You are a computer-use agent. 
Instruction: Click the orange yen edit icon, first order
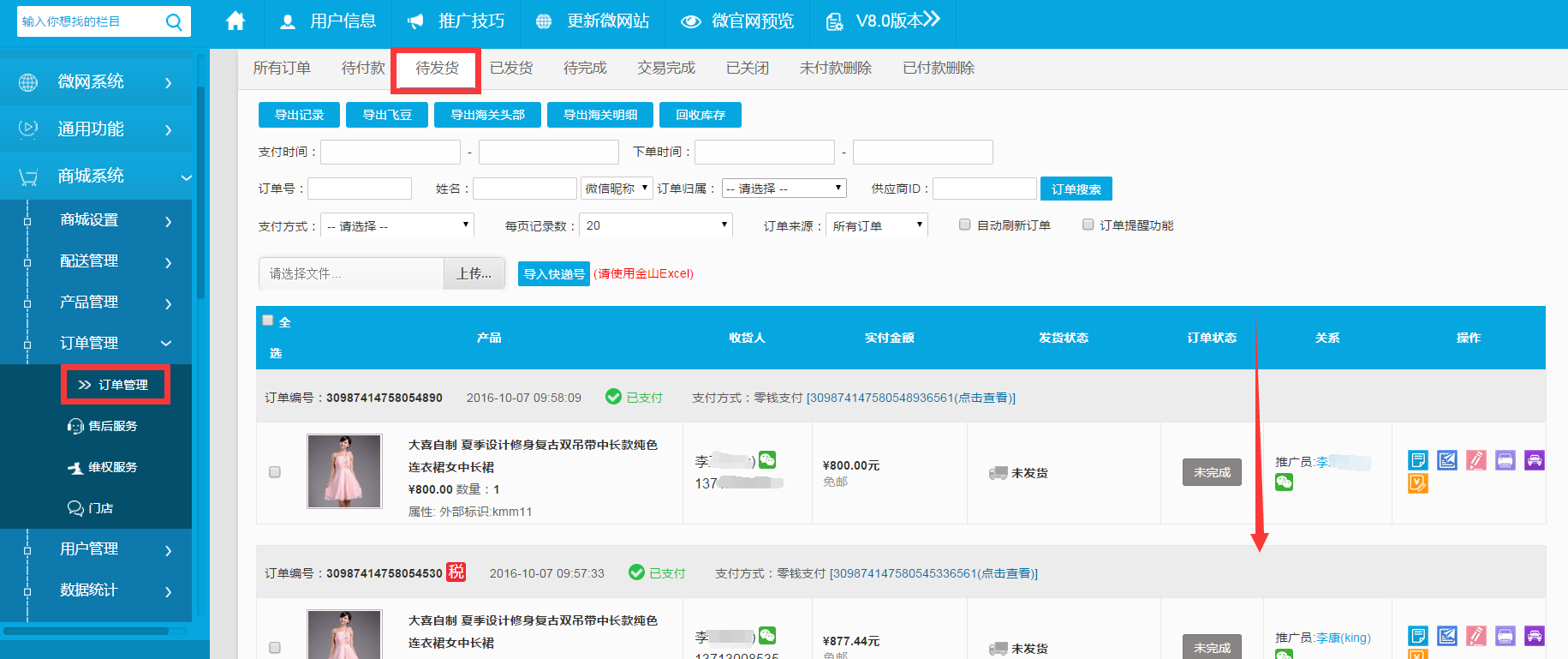[x=1417, y=484]
